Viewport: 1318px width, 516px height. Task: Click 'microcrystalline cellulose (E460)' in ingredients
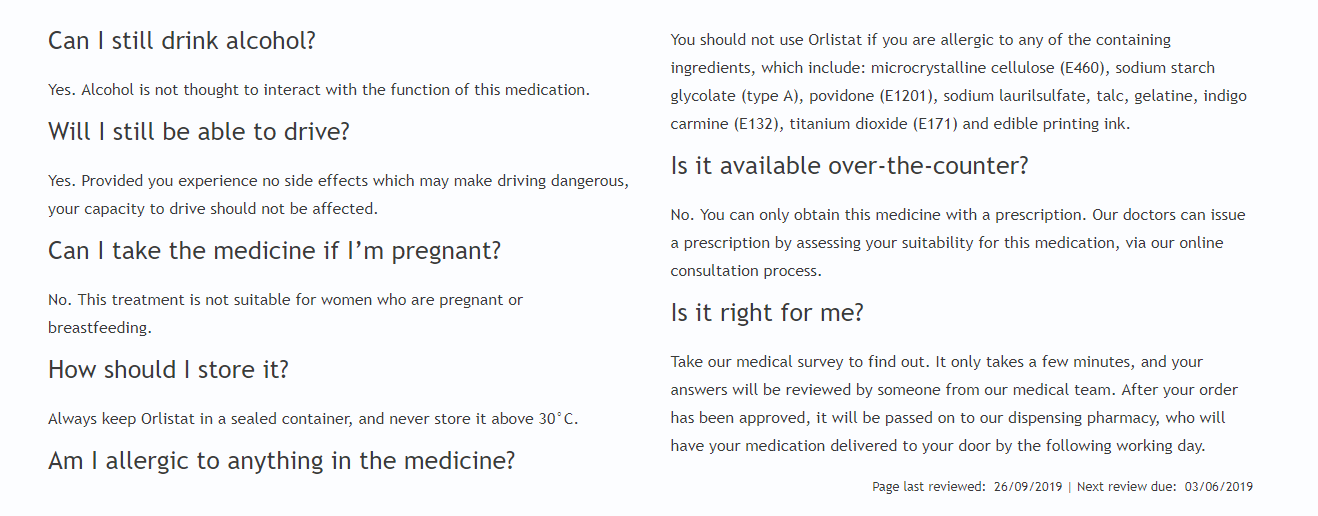coord(990,68)
